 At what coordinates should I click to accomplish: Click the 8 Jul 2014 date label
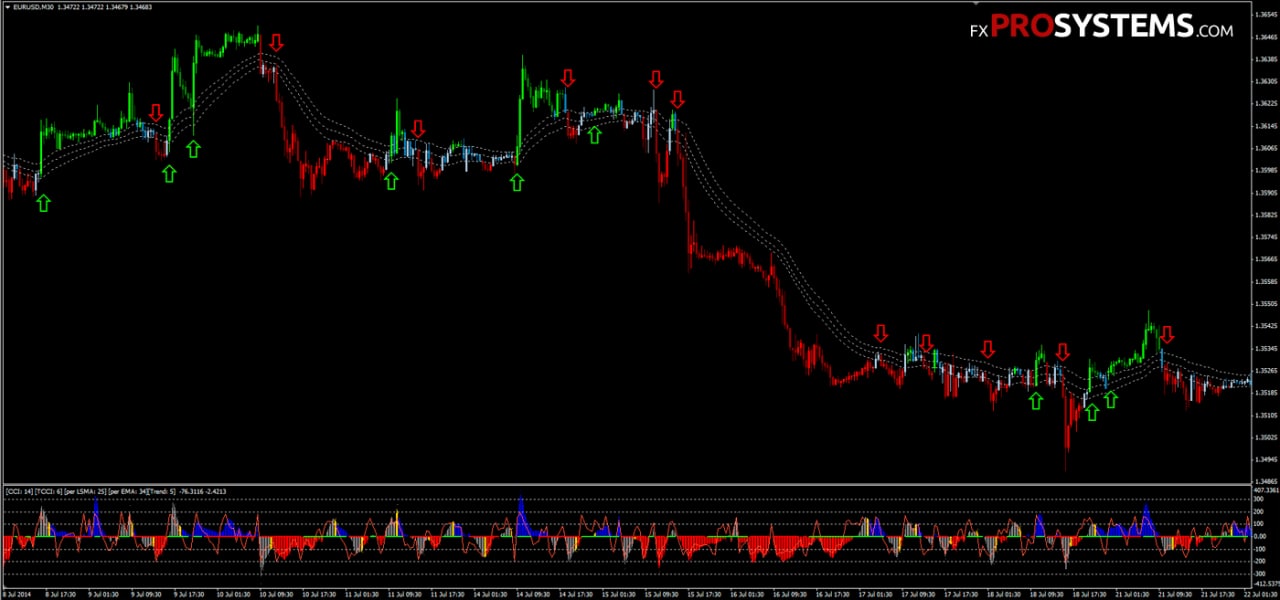pyautogui.click(x=18, y=594)
